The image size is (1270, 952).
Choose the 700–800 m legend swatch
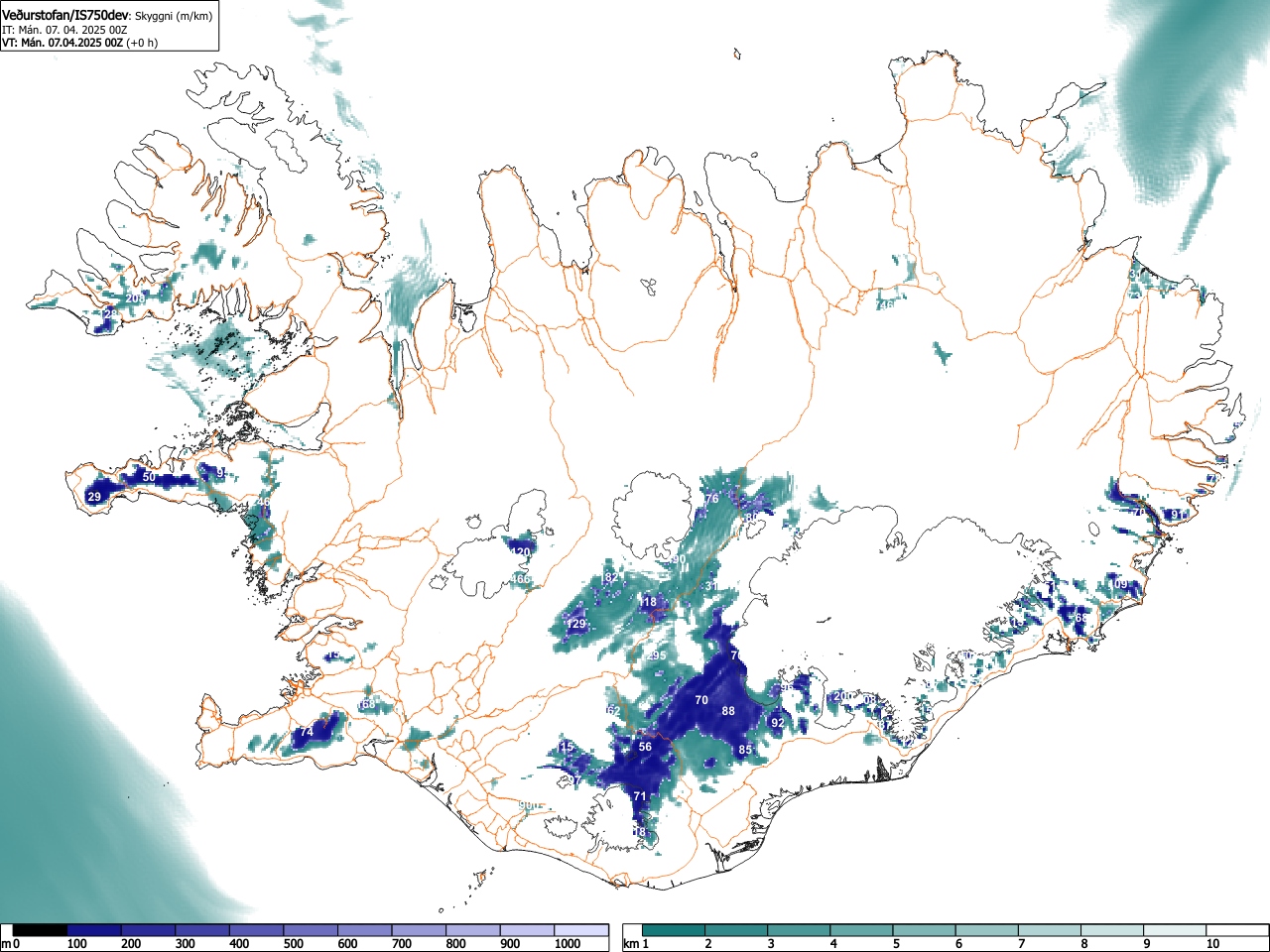coord(419,930)
